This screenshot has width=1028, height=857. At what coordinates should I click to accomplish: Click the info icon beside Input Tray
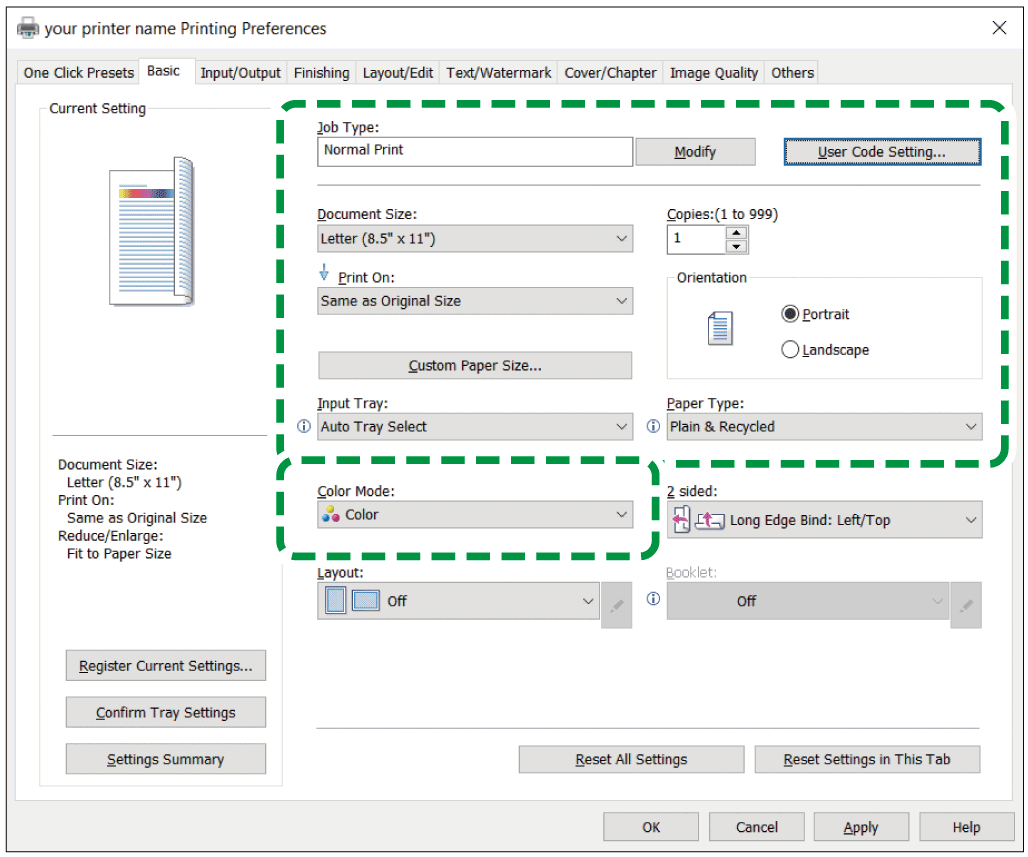(x=305, y=427)
